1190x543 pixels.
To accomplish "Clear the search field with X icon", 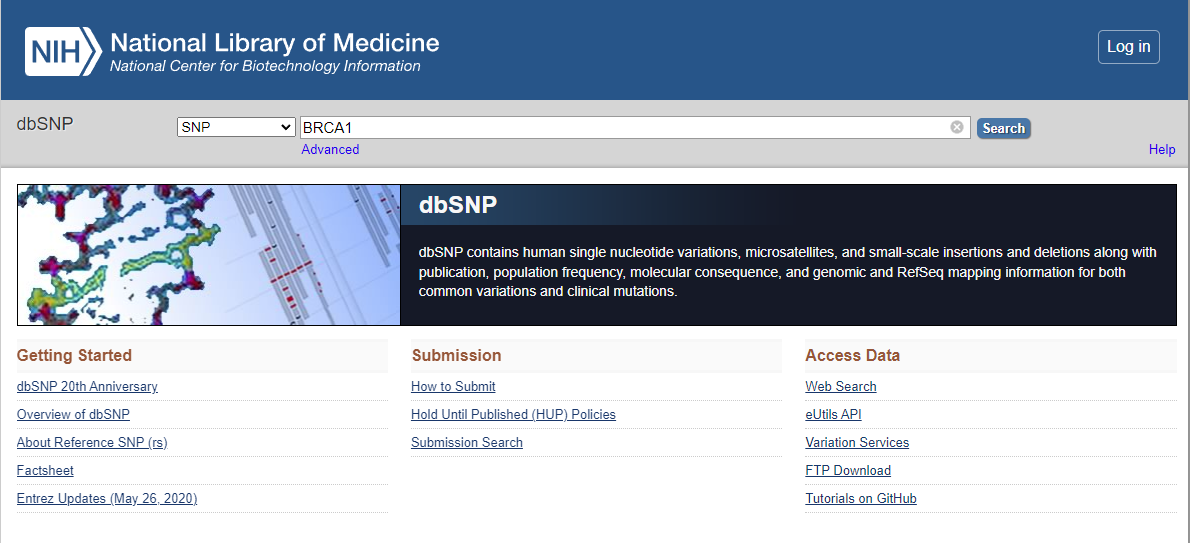I will (957, 127).
